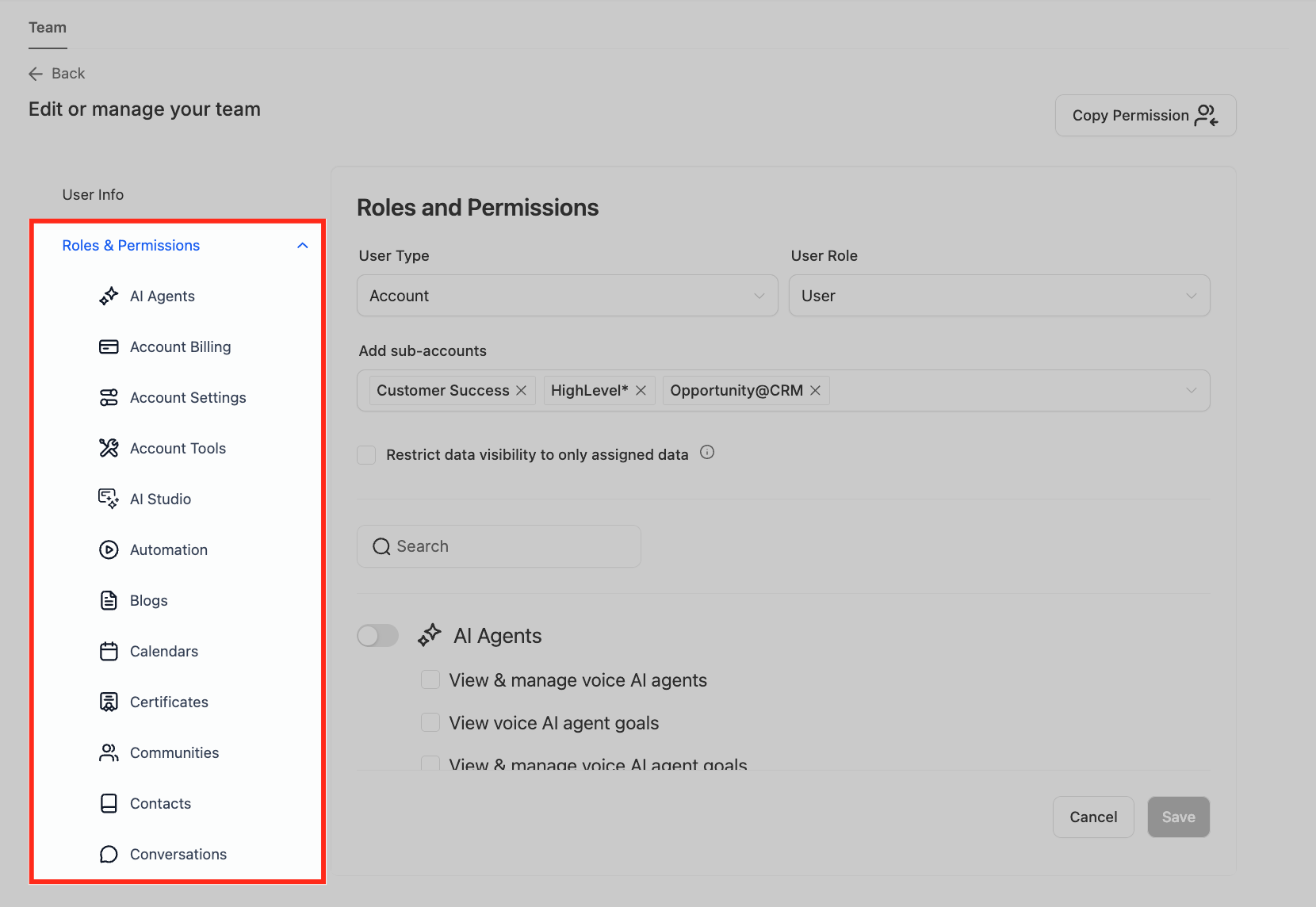The height and width of the screenshot is (907, 1316).
Task: Click the Copy Permission button
Action: pyautogui.click(x=1146, y=116)
